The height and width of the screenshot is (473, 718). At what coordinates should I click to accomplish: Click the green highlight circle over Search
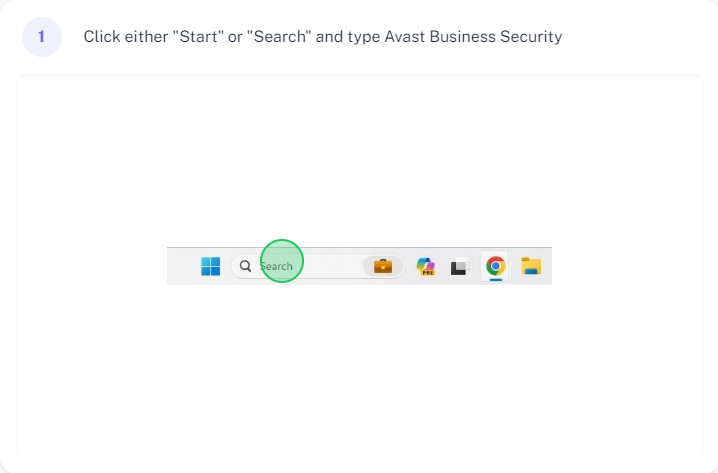point(282,261)
